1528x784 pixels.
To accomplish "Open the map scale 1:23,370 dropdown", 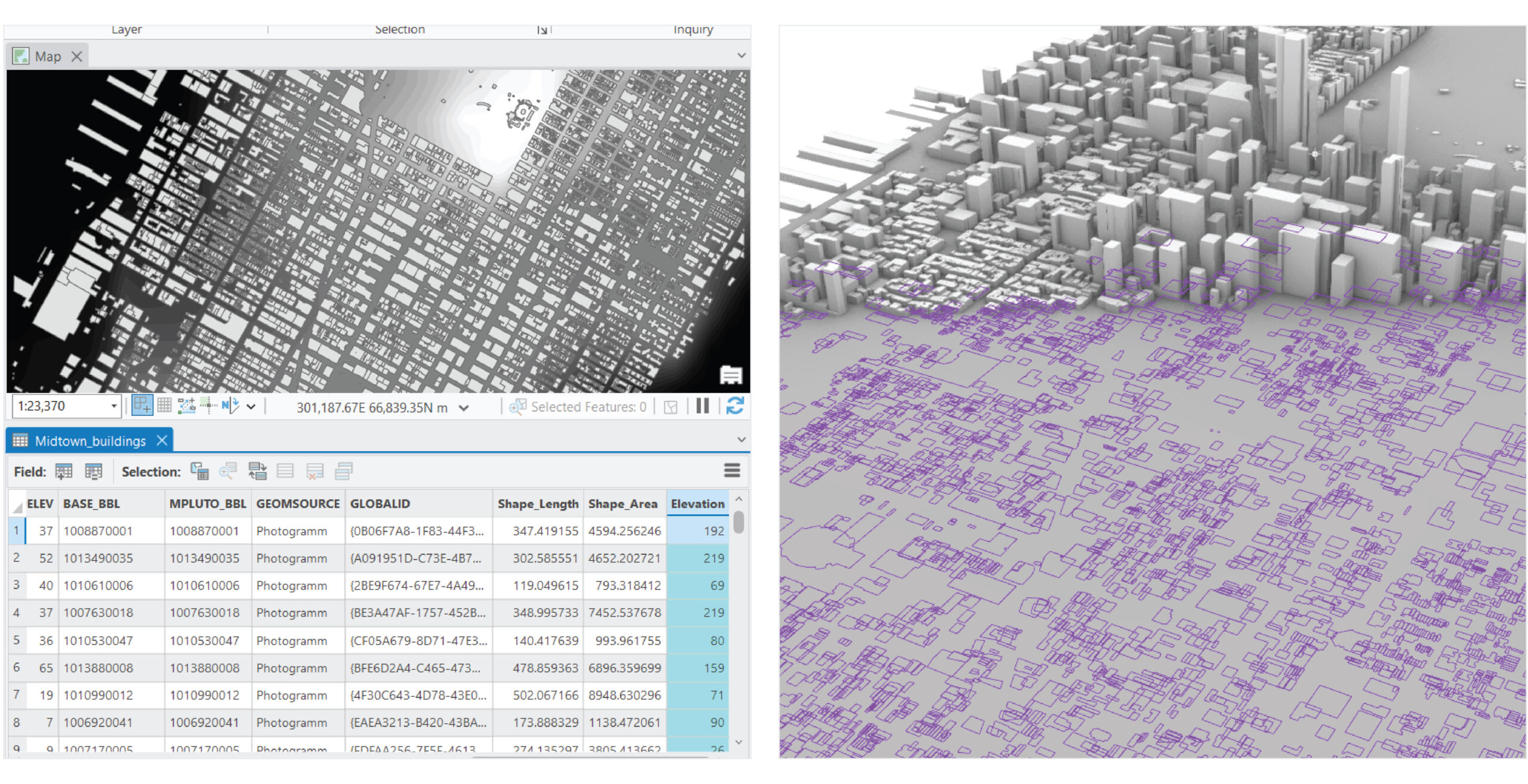I will 113,406.
